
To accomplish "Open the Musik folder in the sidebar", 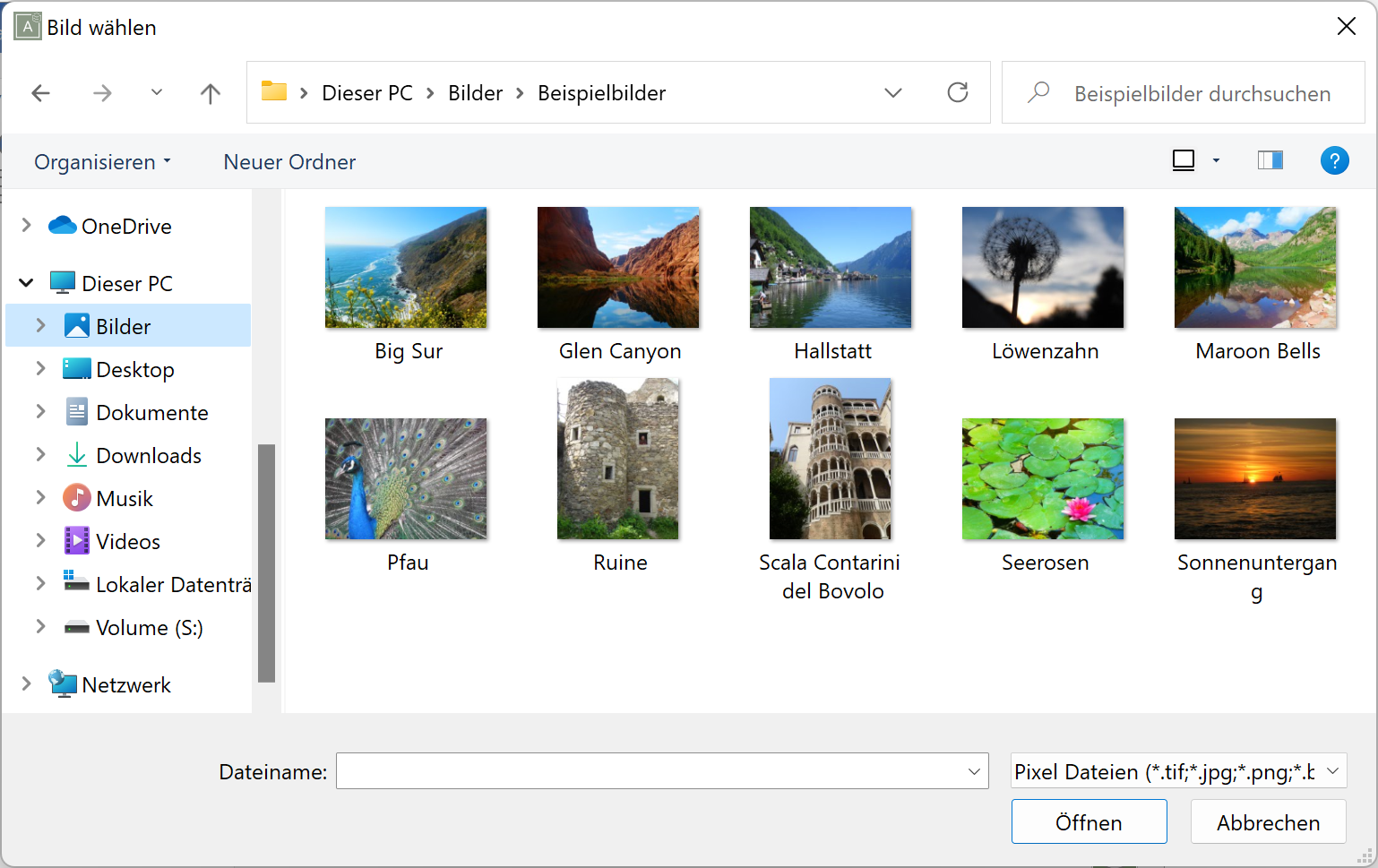I will (x=123, y=498).
